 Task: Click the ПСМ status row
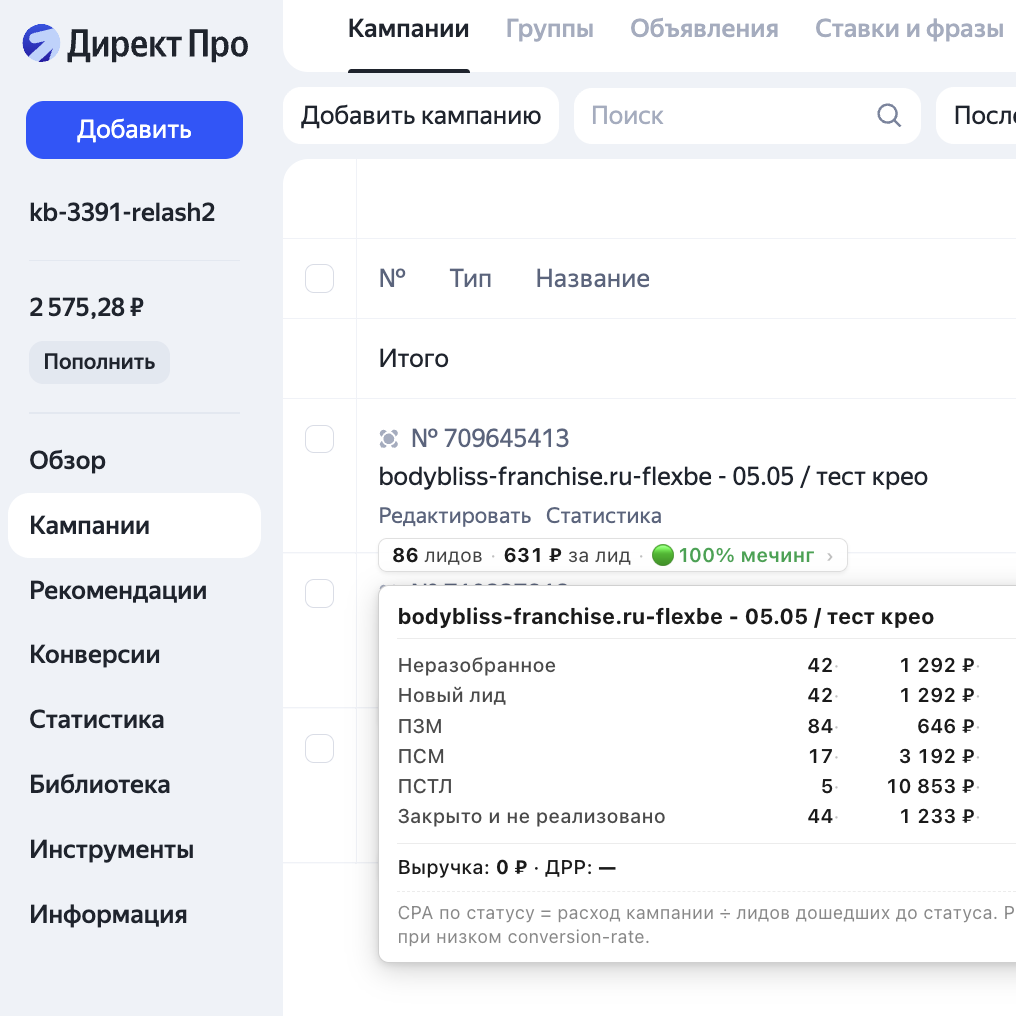tap(687, 756)
